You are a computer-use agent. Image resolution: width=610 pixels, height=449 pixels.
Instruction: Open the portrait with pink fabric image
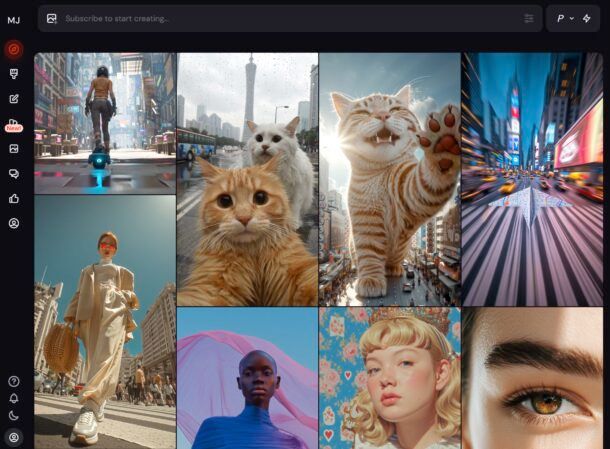247,378
